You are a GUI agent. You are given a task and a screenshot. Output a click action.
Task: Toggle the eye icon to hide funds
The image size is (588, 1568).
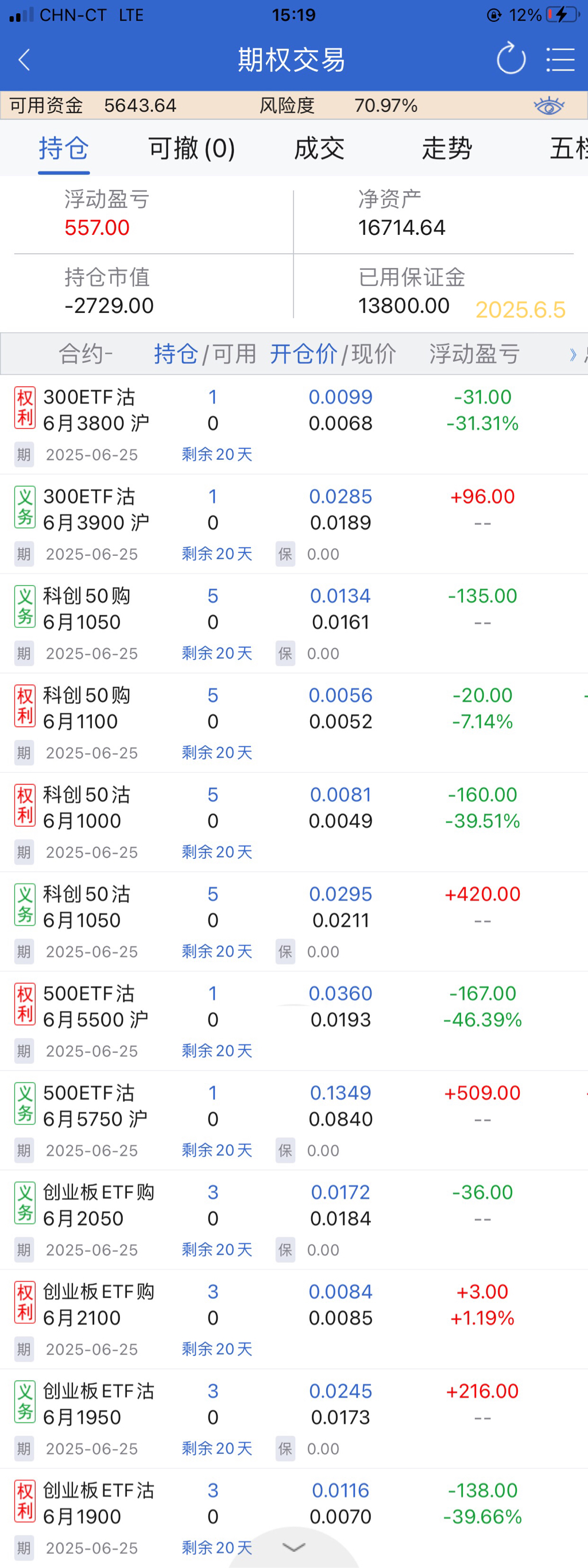(548, 106)
